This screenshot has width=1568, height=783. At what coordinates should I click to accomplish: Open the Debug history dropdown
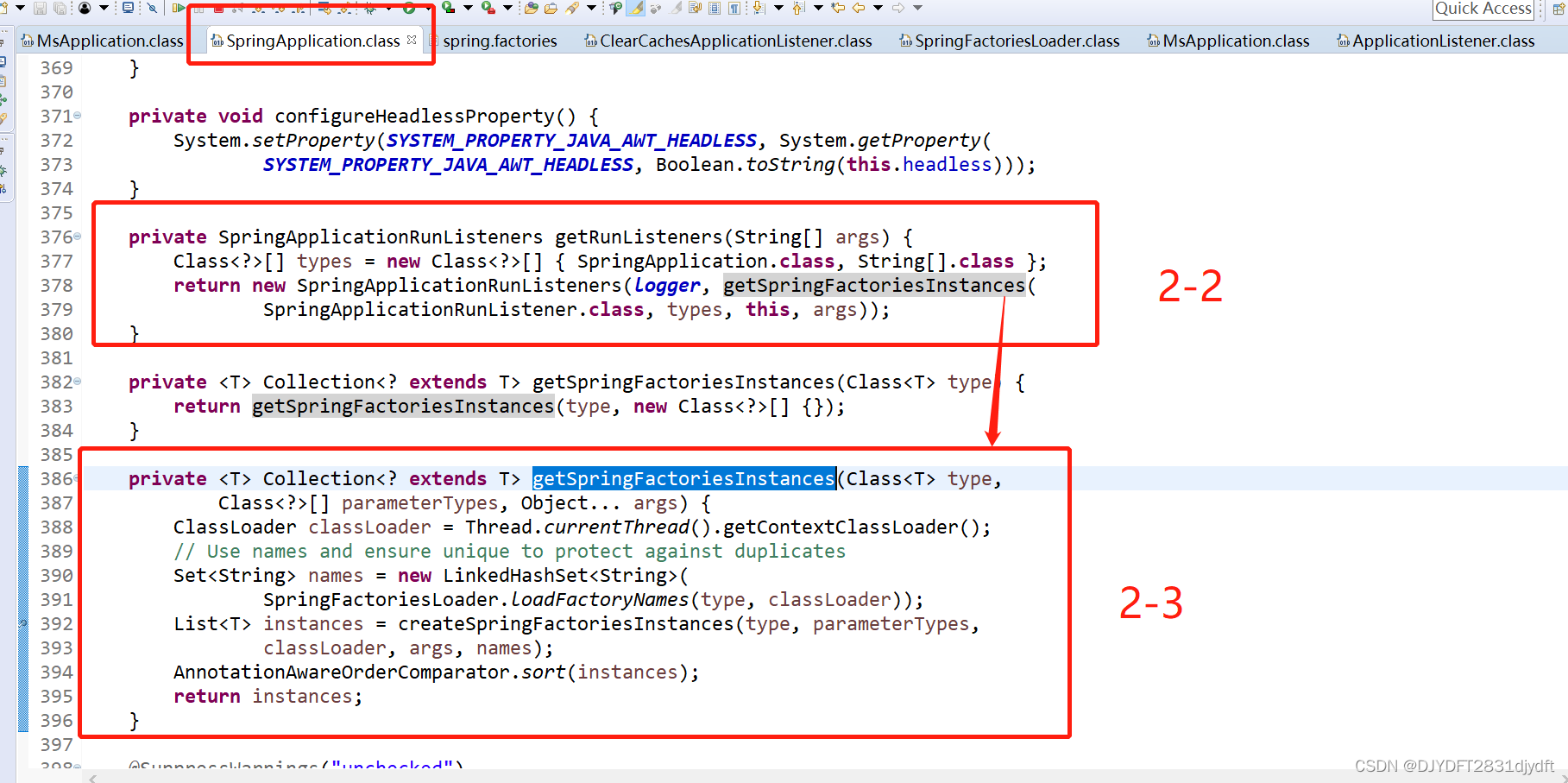[388, 9]
